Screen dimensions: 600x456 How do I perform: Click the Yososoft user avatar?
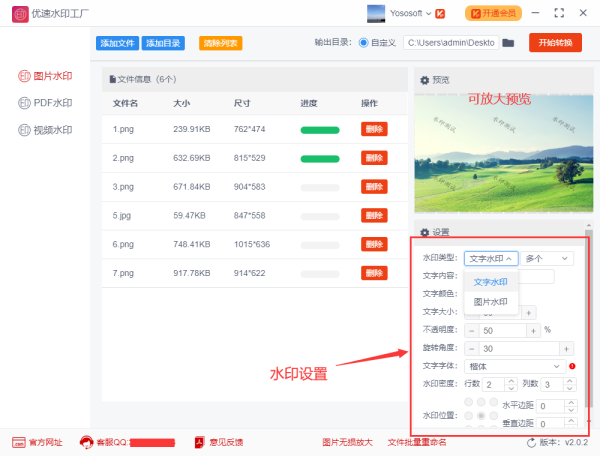376,13
